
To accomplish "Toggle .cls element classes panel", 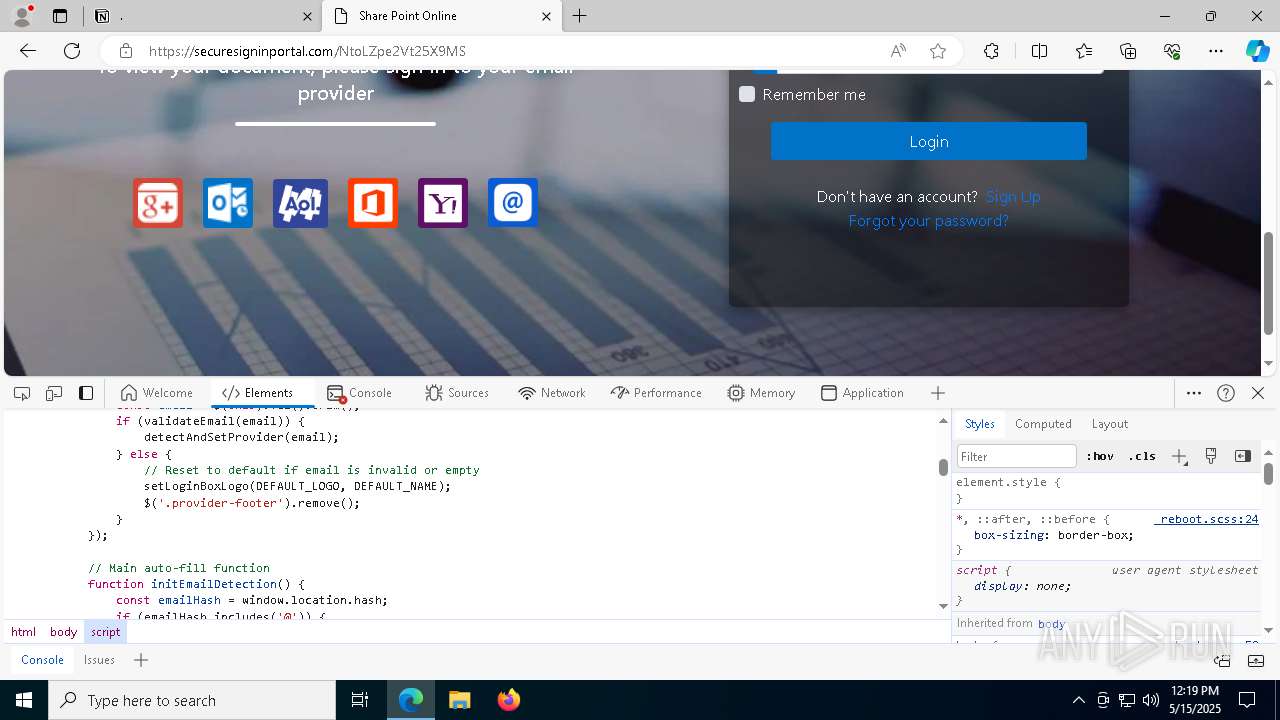I will click(x=1142, y=456).
